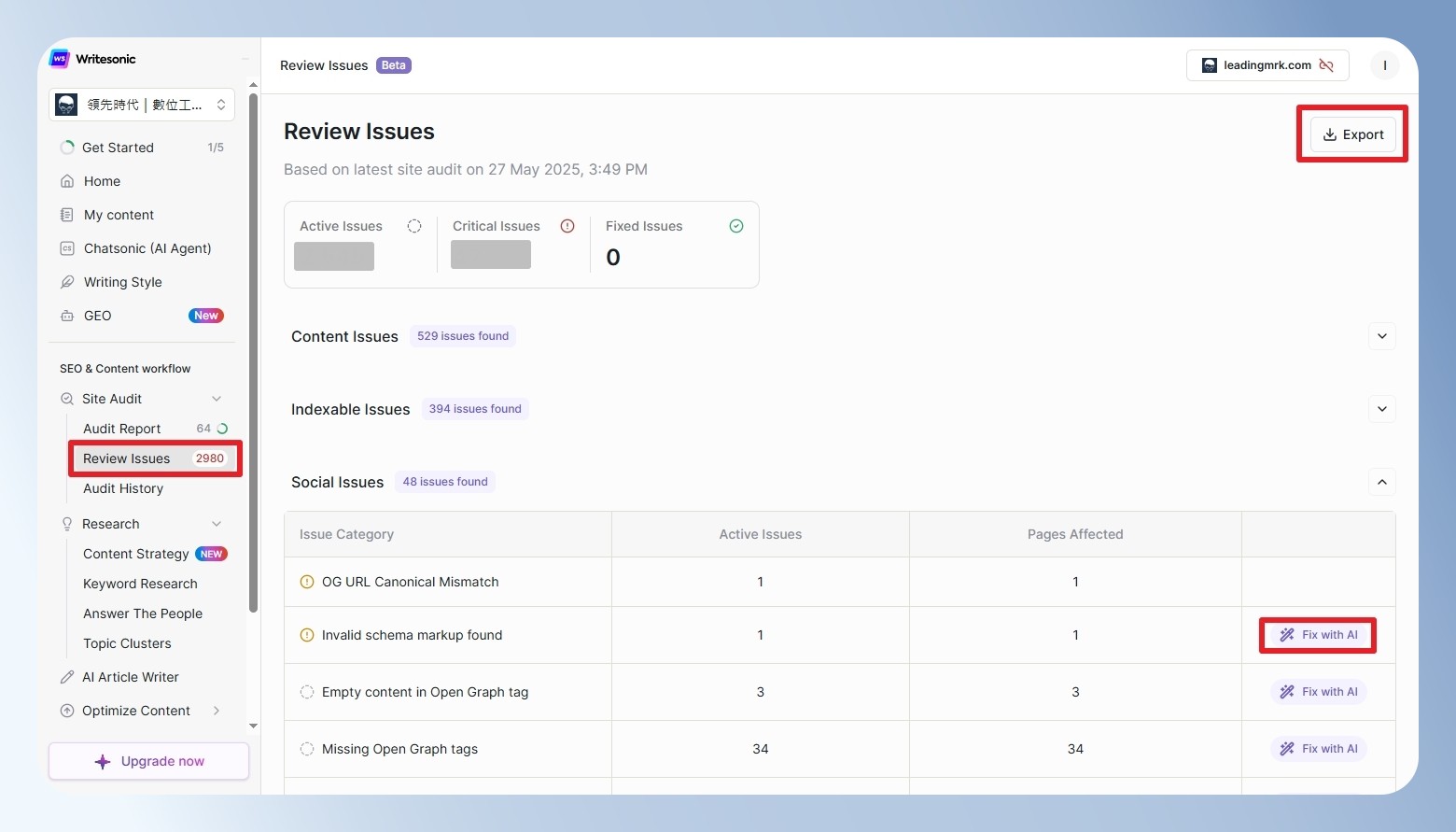This screenshot has width=1456, height=832.
Task: Click the Fixed Issues checkmark icon
Action: tap(736, 226)
